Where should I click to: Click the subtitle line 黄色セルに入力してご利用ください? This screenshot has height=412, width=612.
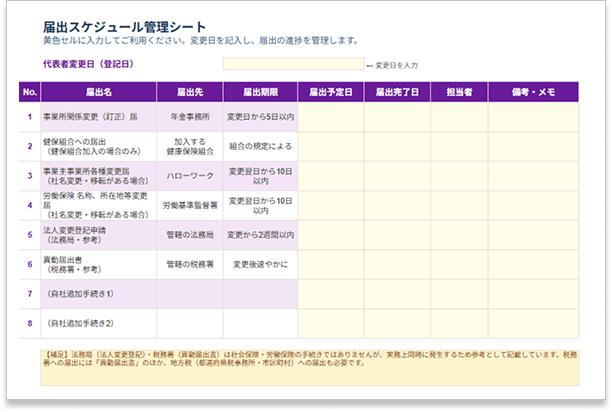tap(201, 41)
